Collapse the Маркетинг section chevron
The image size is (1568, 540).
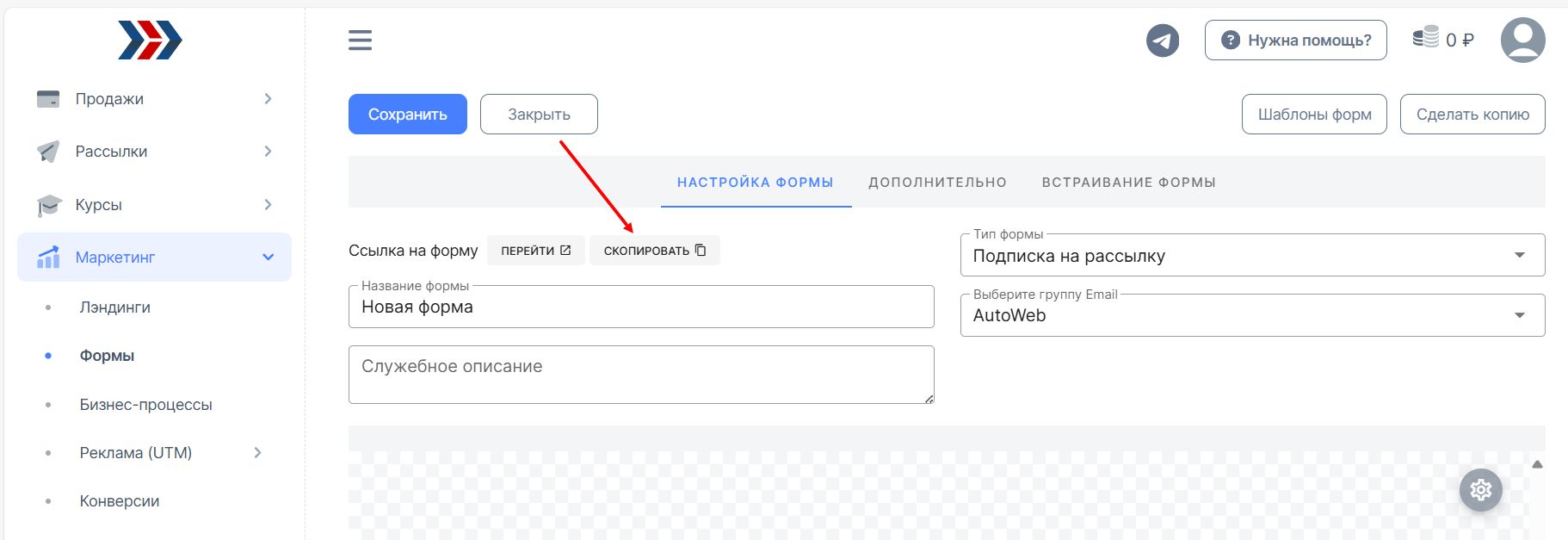(x=268, y=257)
